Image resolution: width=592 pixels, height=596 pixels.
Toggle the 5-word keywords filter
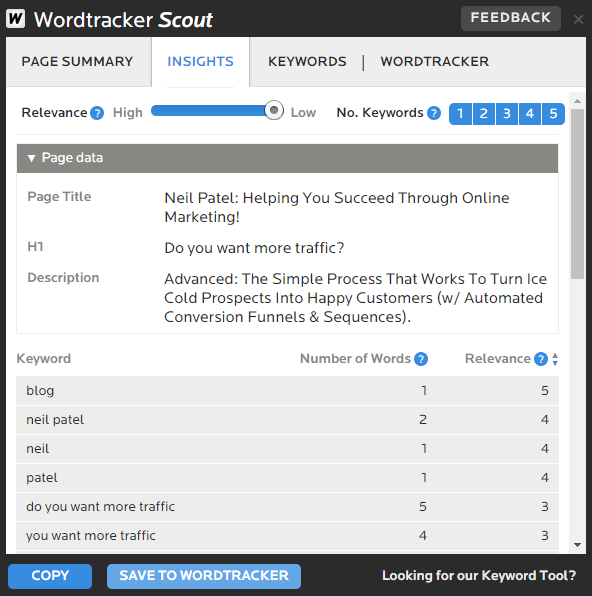pyautogui.click(x=553, y=114)
